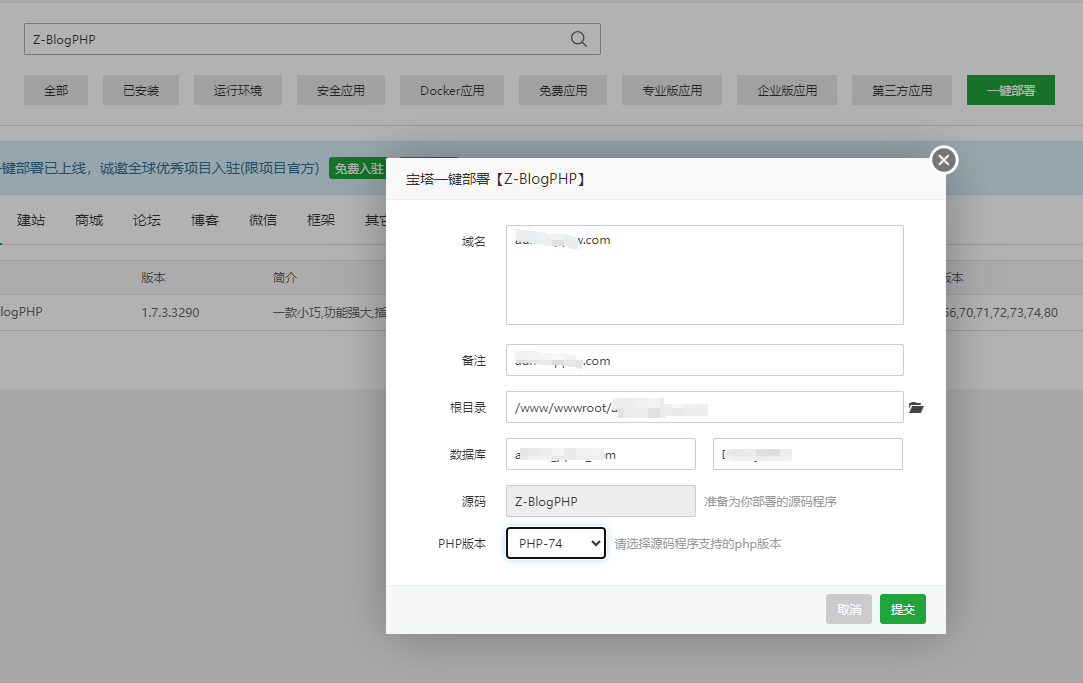Cancel the deployment with 取消
Image resolution: width=1083 pixels, height=683 pixels.
point(849,609)
